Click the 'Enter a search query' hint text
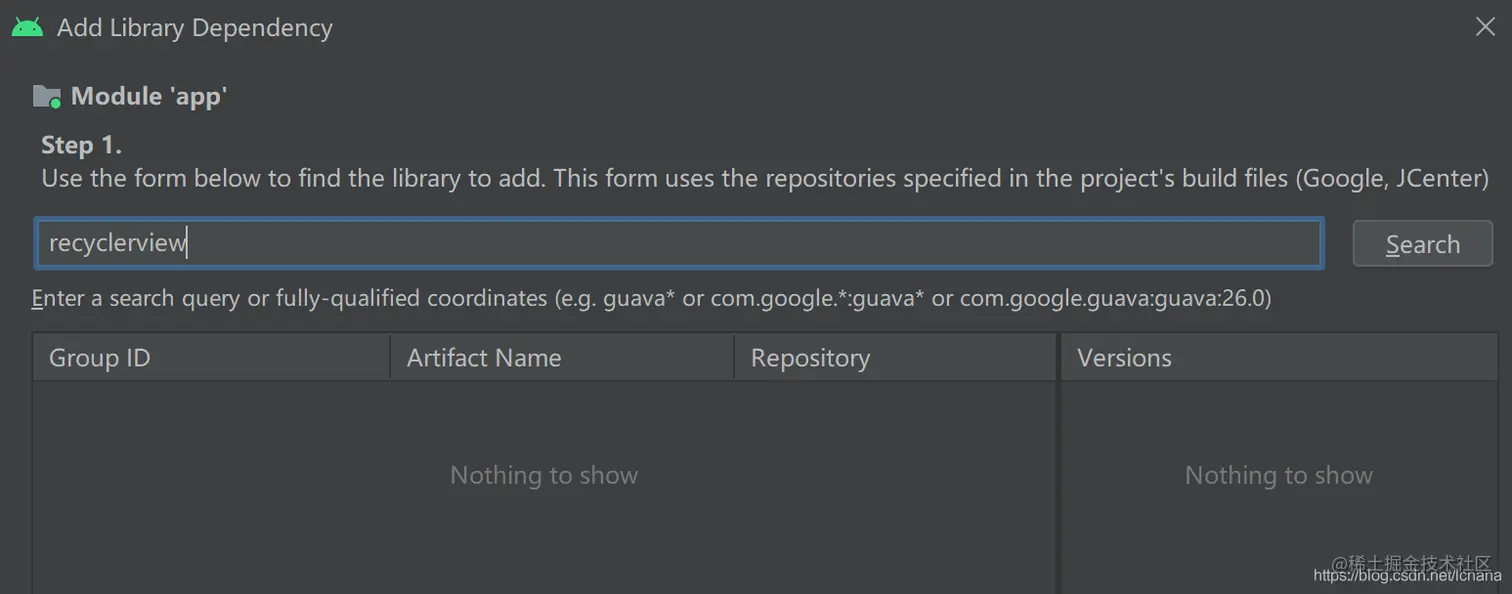Screen dimensions: 1512x594 651,298
